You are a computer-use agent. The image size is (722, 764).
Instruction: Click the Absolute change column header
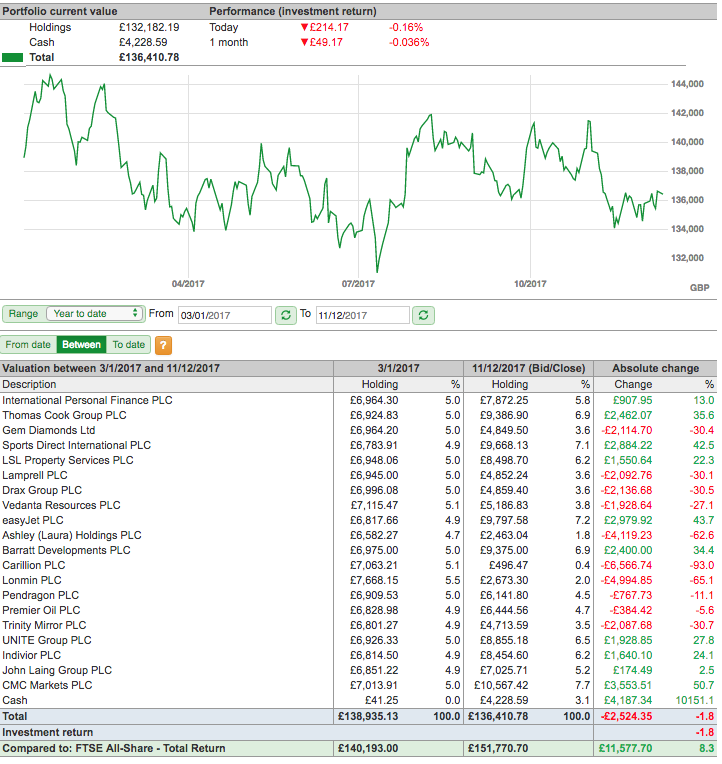tap(655, 368)
